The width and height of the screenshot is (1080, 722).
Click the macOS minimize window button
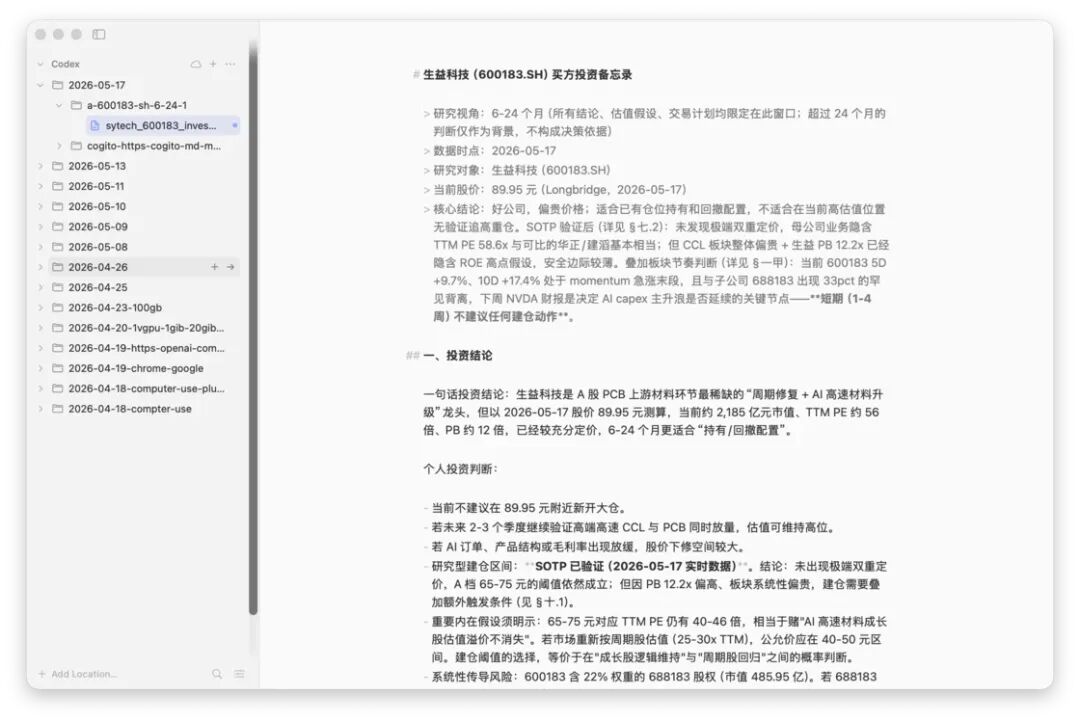tap(59, 34)
